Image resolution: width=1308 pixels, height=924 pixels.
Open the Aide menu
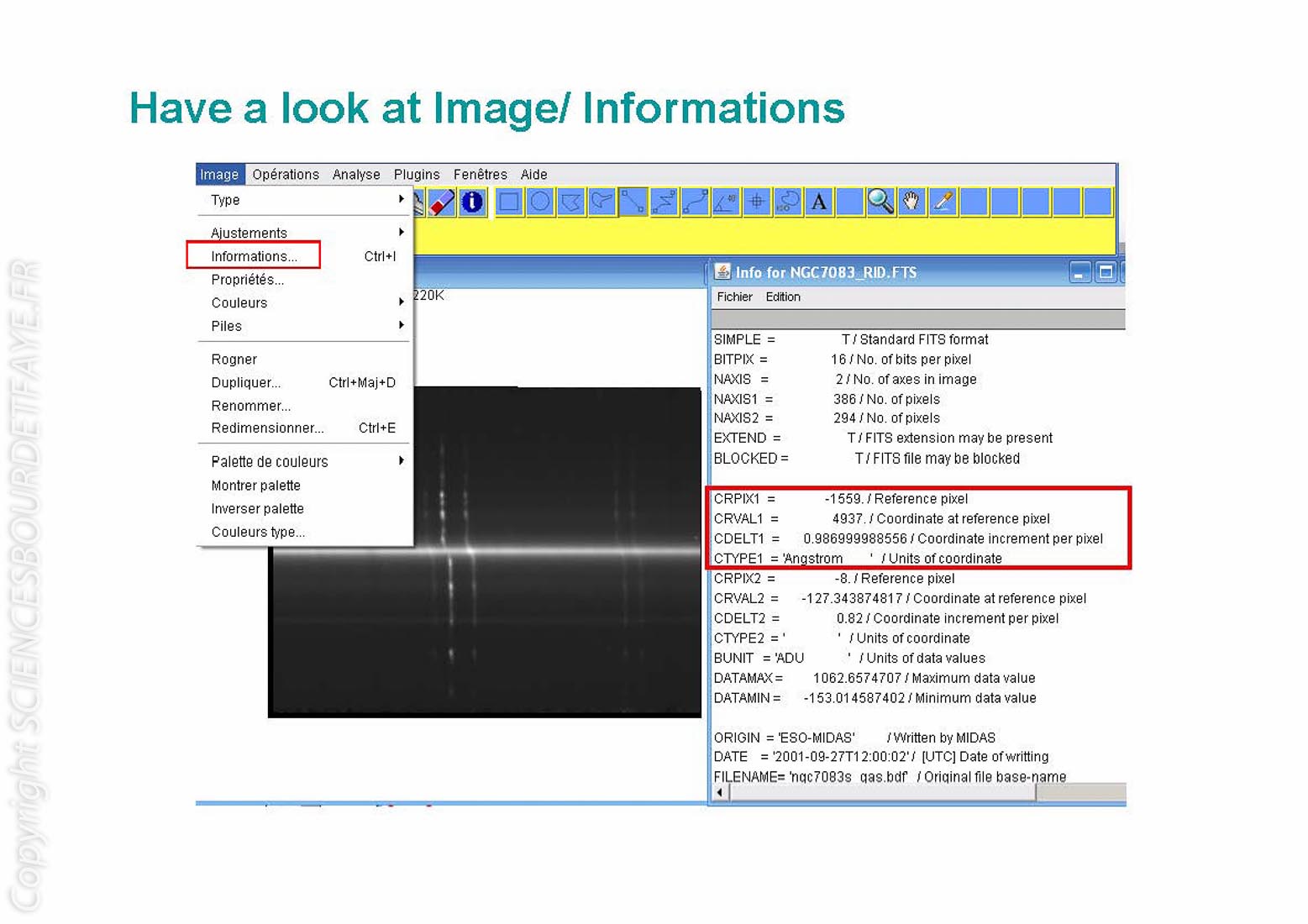534,174
